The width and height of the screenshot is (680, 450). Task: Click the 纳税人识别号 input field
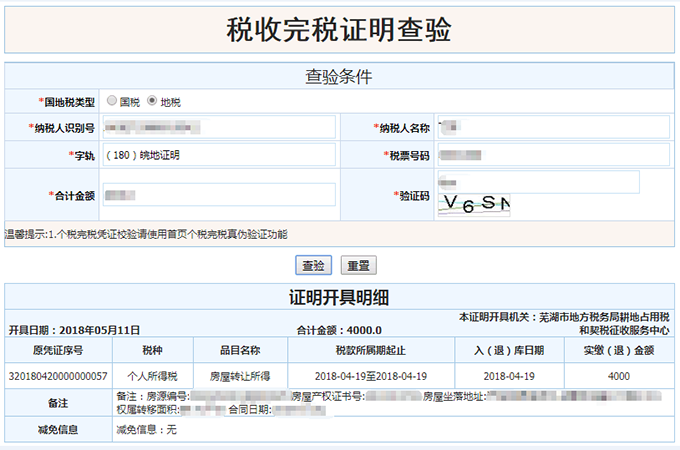217,128
